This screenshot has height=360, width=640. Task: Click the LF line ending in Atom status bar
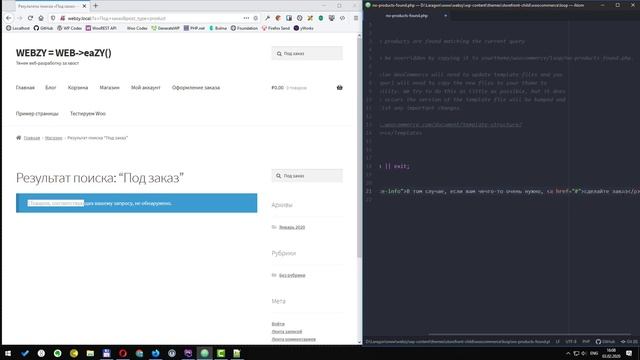tap(558, 341)
